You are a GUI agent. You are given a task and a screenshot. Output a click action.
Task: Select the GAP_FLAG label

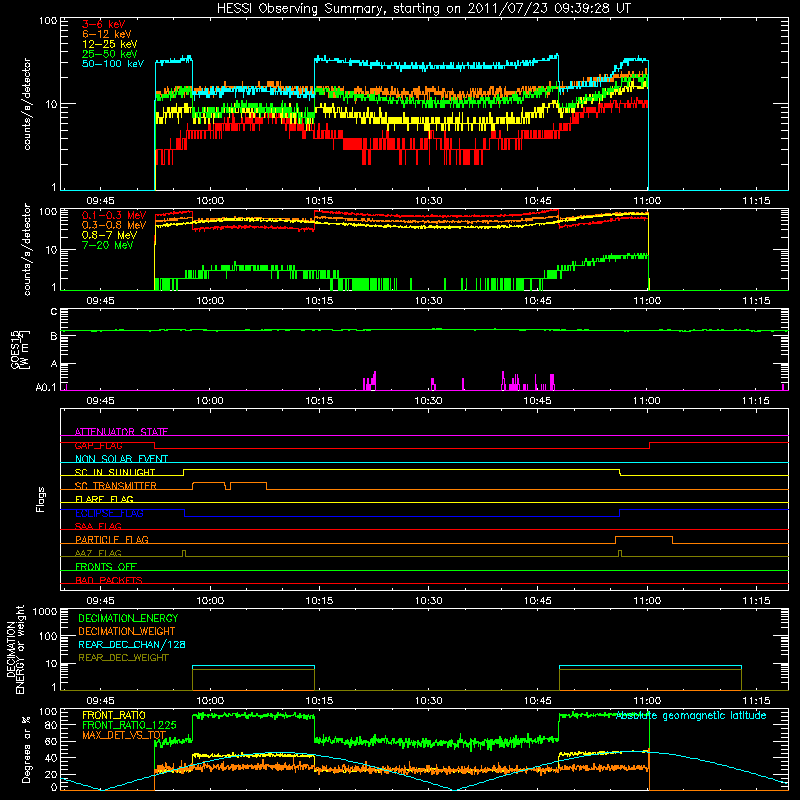[98, 445]
